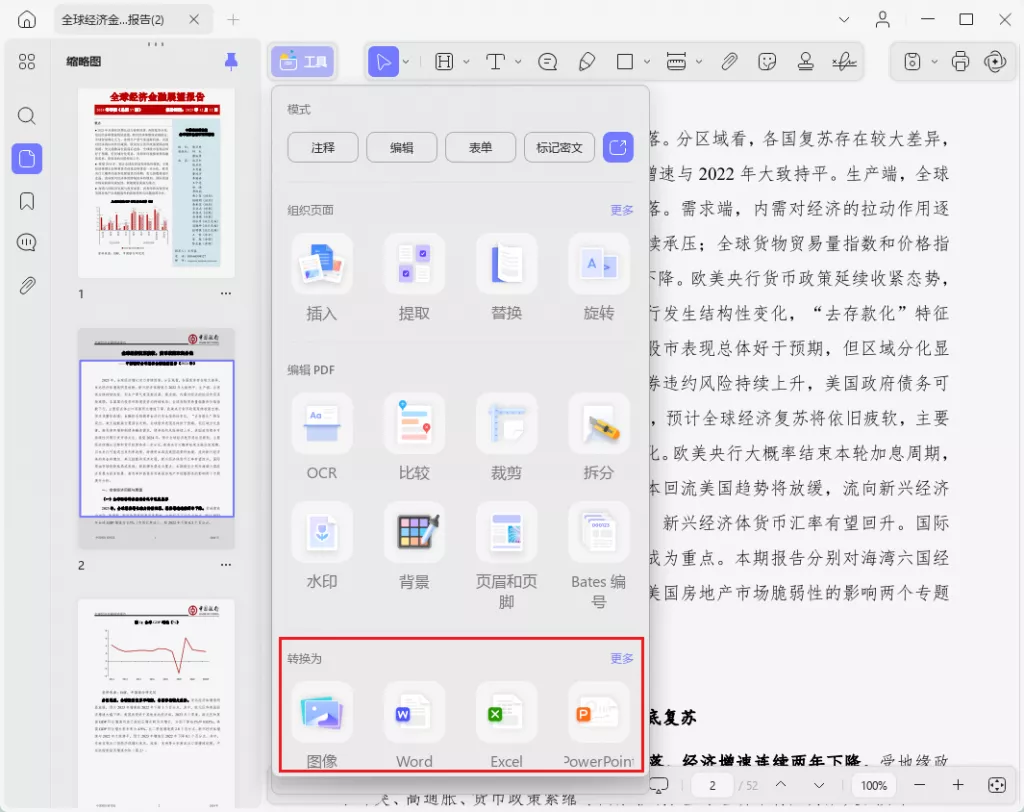Select the 拆分 split tool

[x=598, y=422]
